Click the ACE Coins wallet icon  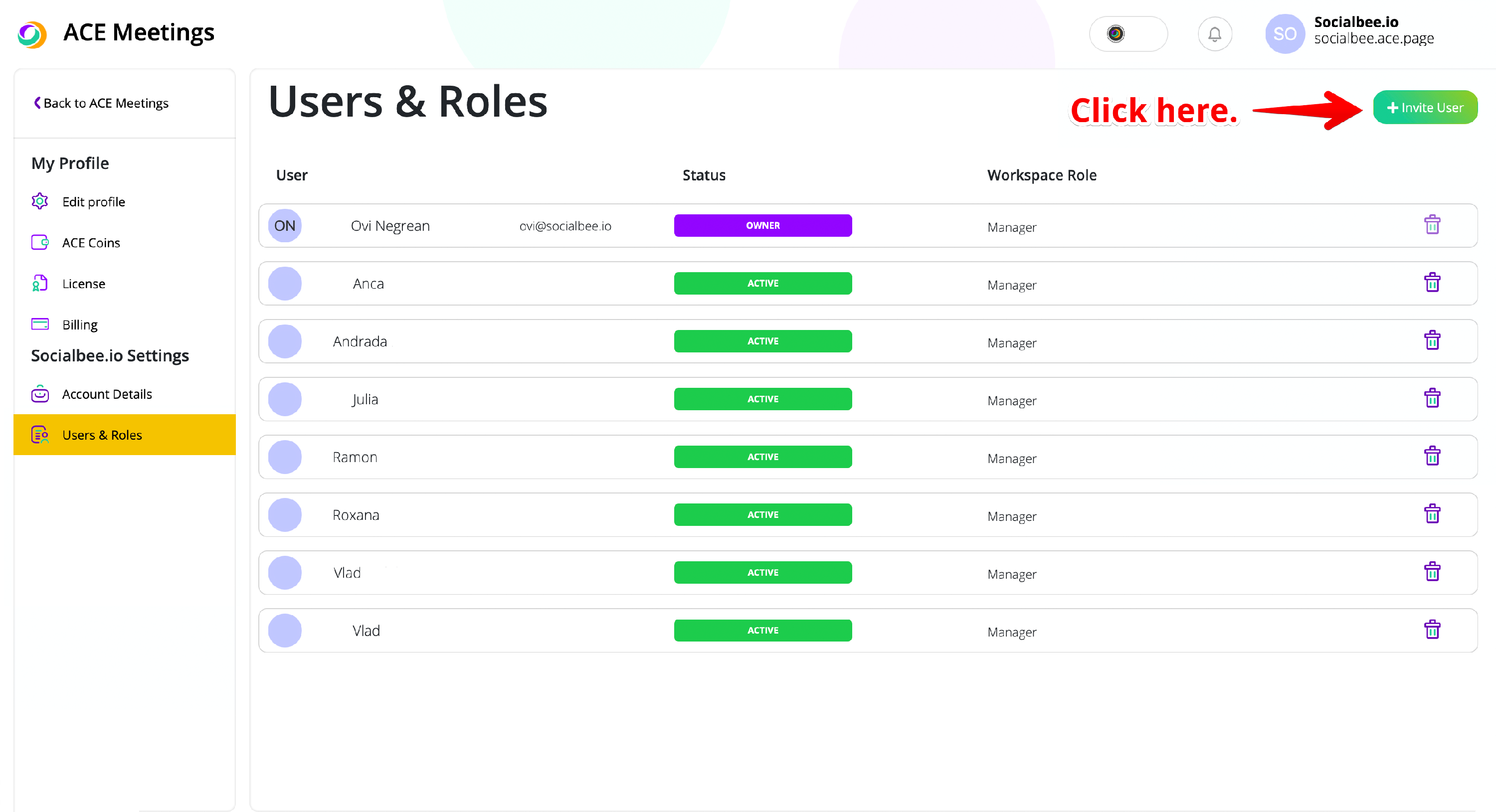click(x=39, y=242)
